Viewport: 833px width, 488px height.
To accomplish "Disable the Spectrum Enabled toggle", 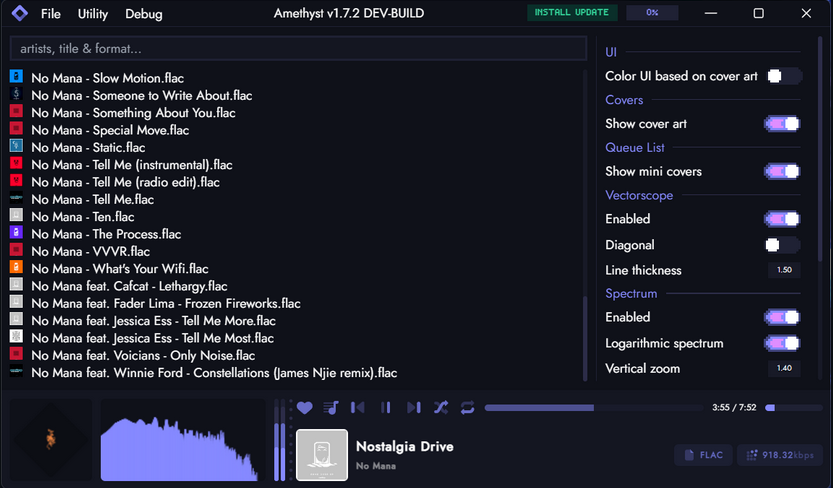I will (783, 317).
